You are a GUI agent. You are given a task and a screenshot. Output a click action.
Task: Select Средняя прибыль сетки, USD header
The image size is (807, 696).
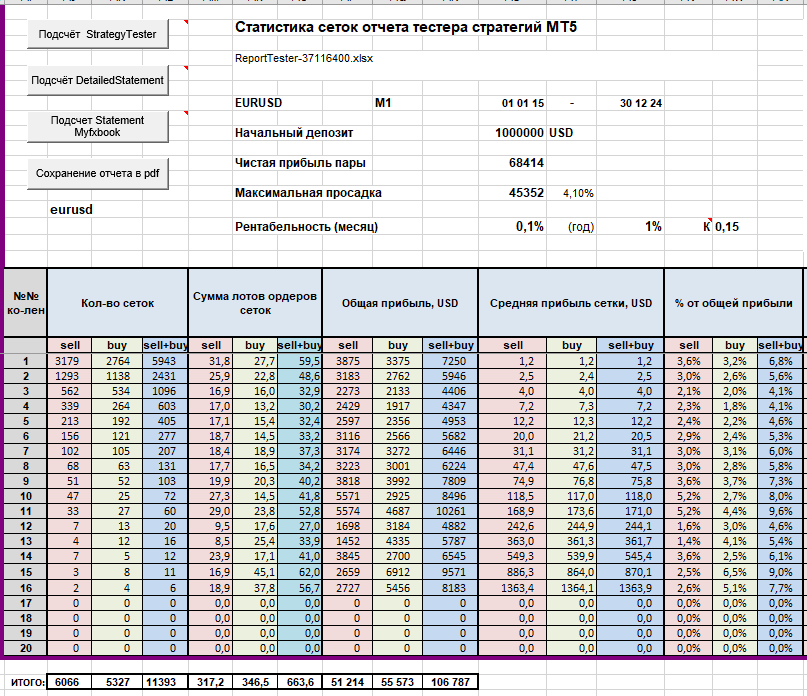571,303
